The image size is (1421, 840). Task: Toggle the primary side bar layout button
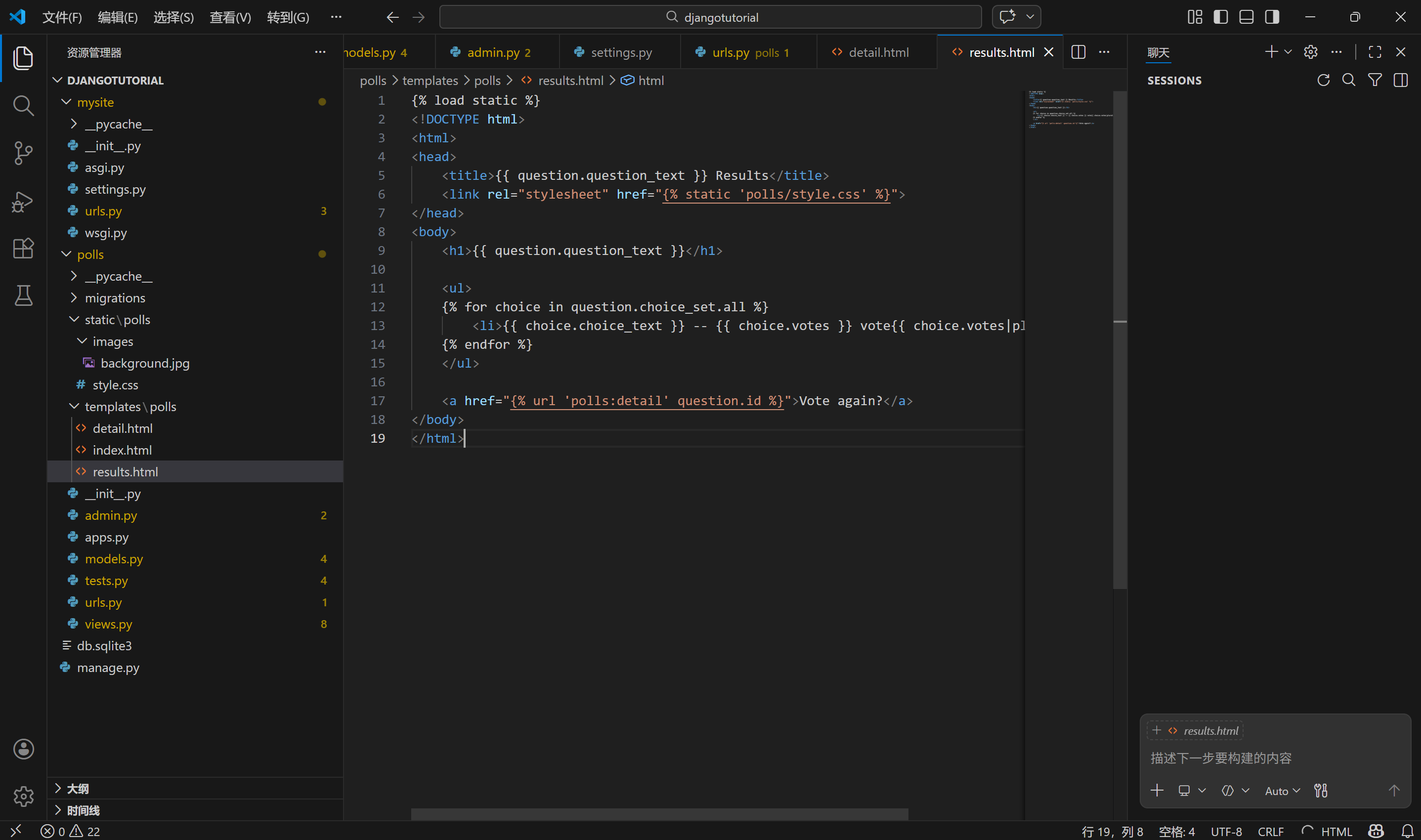1221,17
